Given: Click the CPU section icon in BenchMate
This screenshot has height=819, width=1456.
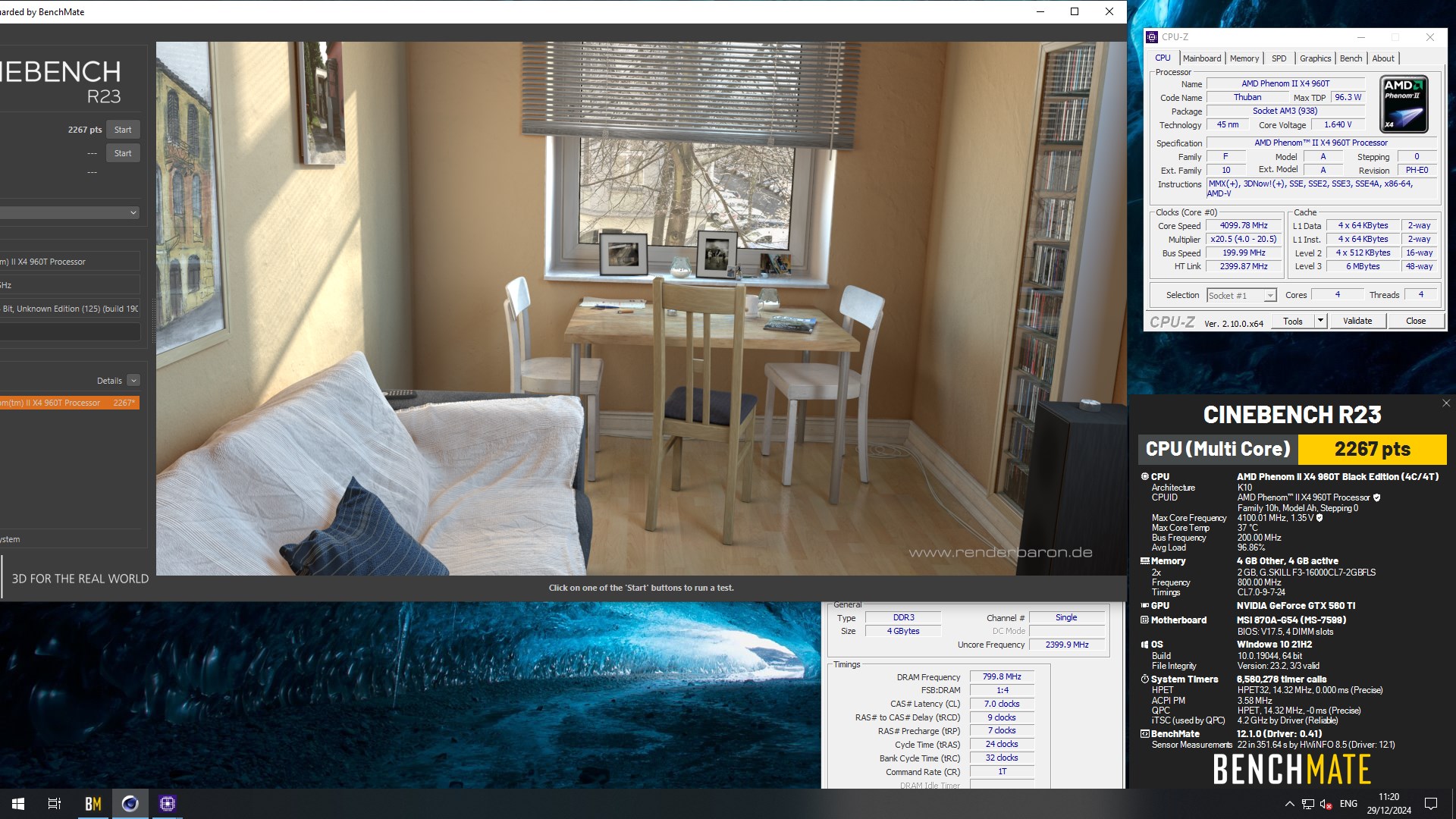Looking at the screenshot, I should [x=1145, y=476].
